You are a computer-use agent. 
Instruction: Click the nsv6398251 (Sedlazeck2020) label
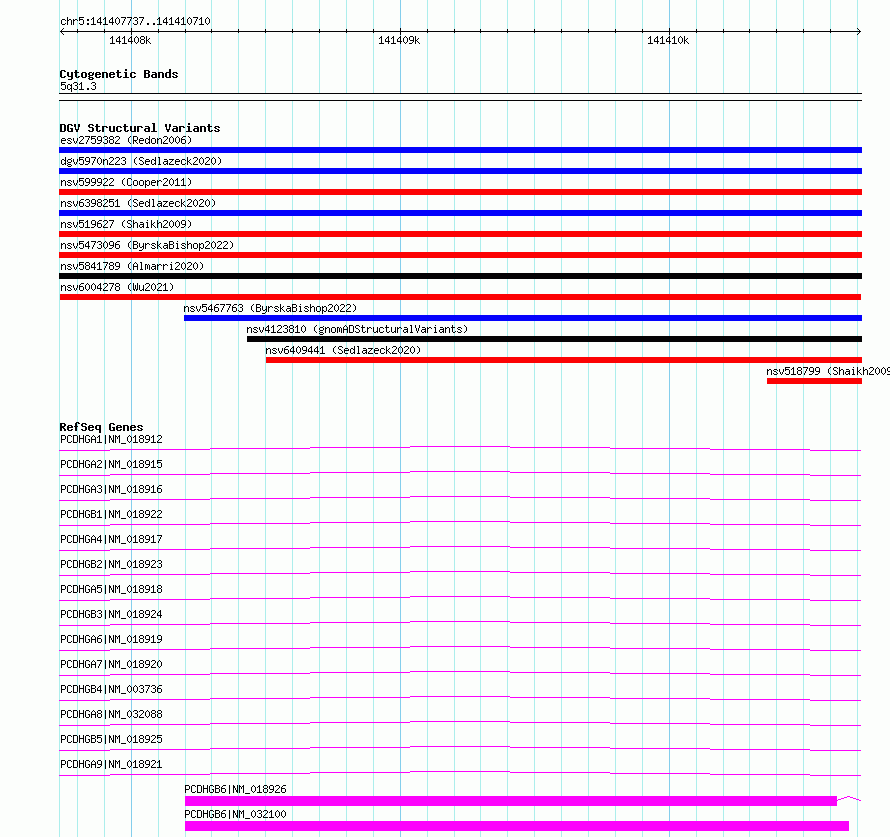pyautogui.click(x=138, y=203)
